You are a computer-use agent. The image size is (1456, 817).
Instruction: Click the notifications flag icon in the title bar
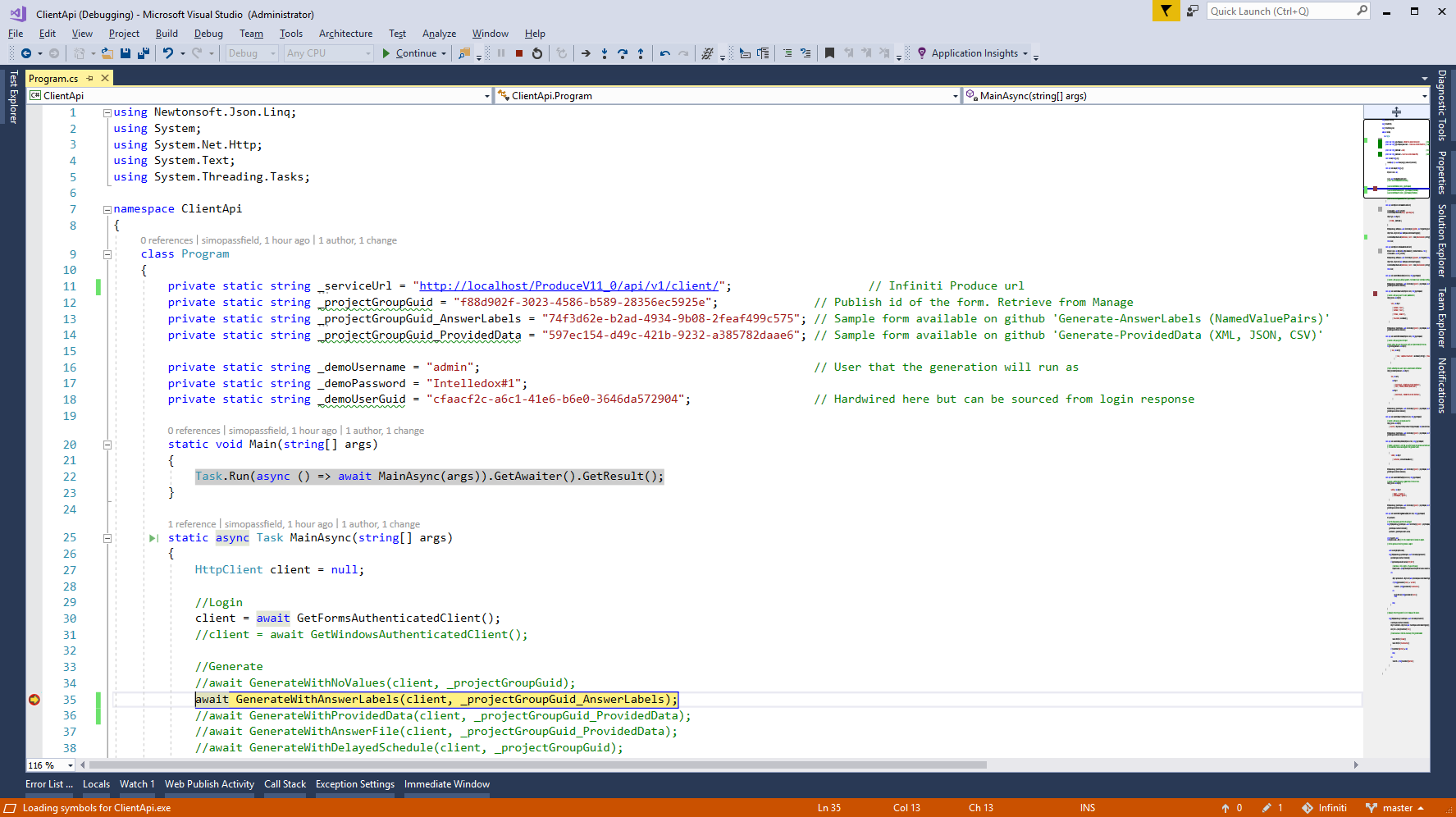point(1166,11)
